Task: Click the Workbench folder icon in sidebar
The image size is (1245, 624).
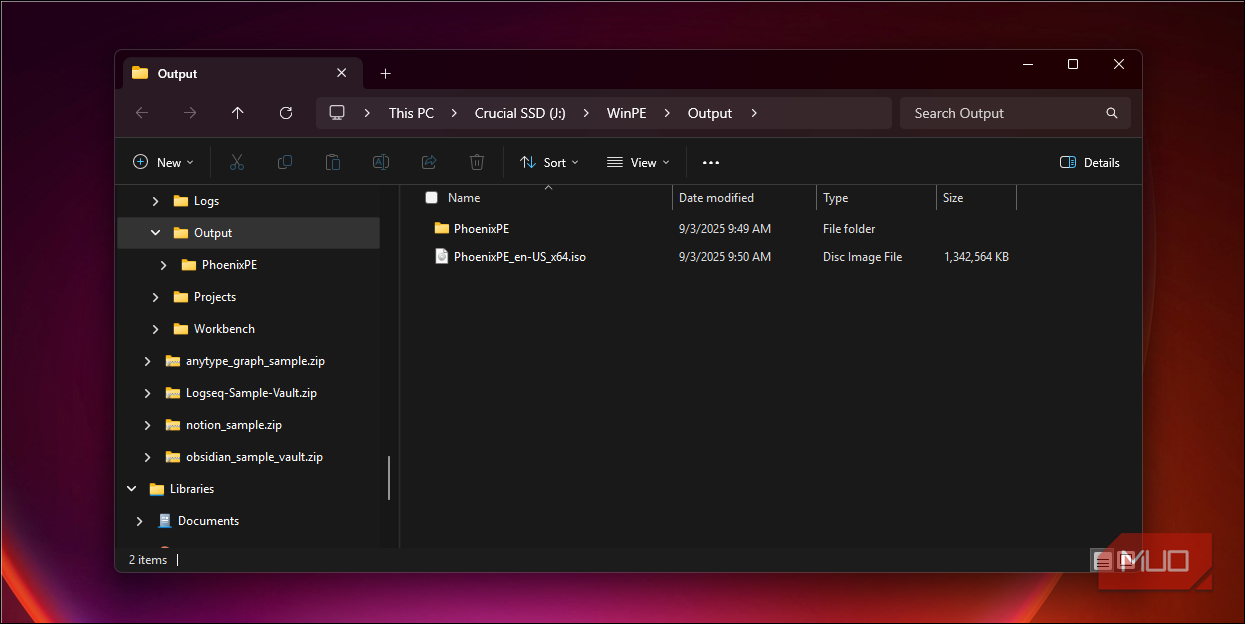Action: pyautogui.click(x=181, y=328)
